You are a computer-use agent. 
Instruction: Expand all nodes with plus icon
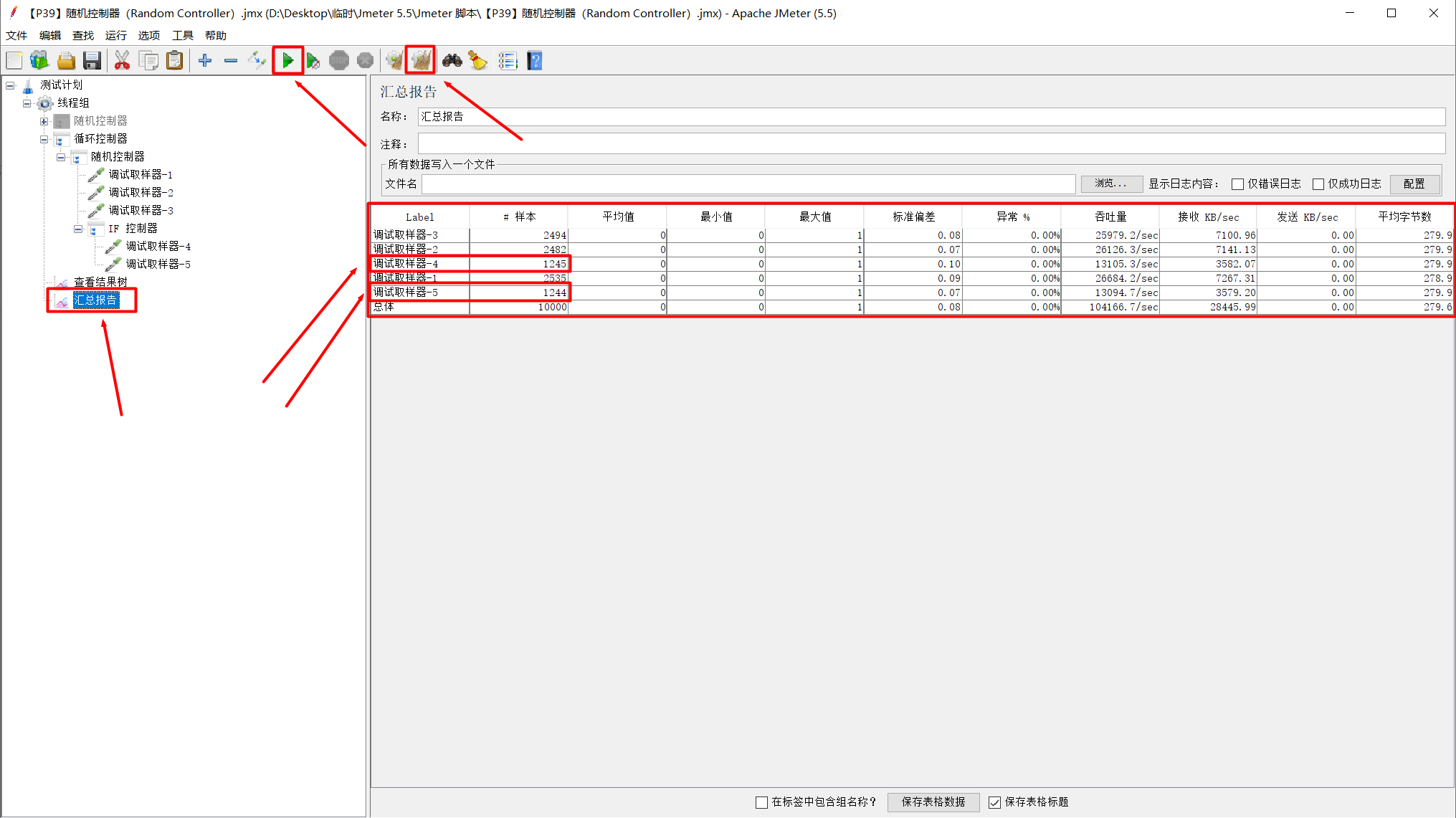coord(205,61)
